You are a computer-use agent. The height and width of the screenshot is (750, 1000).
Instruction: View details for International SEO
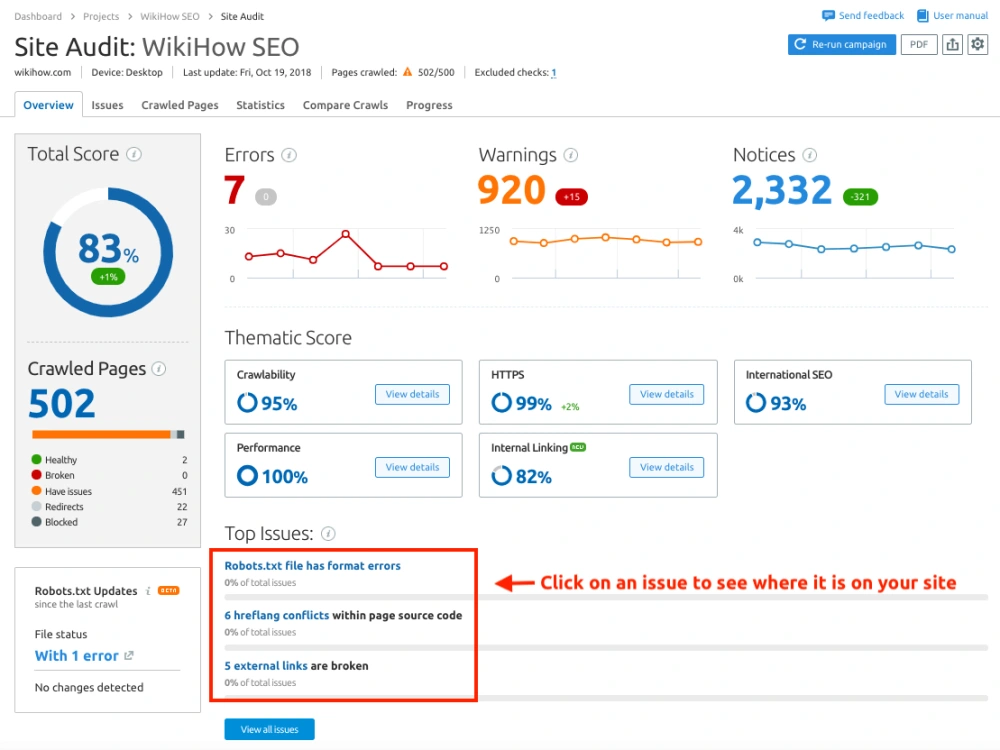(921, 394)
